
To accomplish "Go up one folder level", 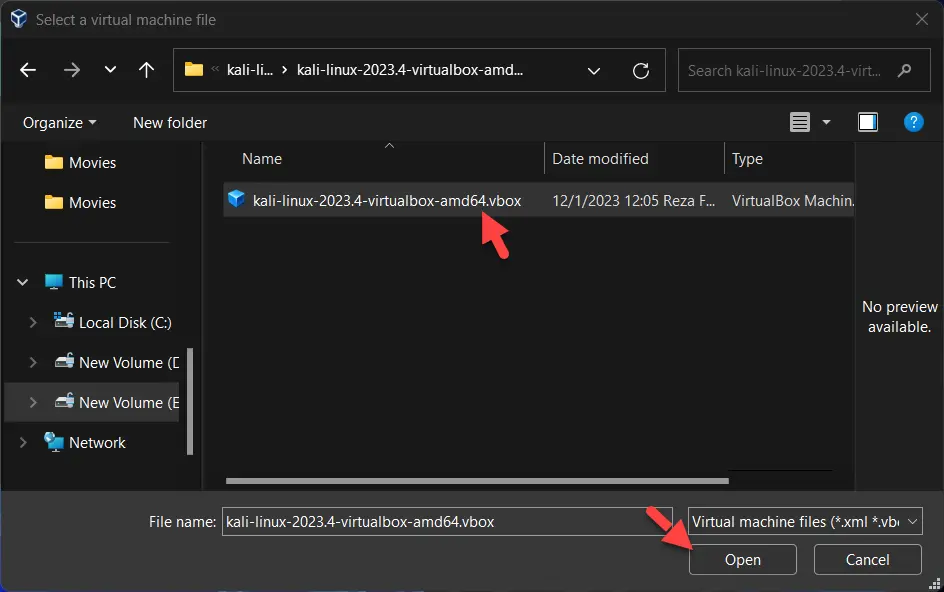I will pyautogui.click(x=146, y=70).
